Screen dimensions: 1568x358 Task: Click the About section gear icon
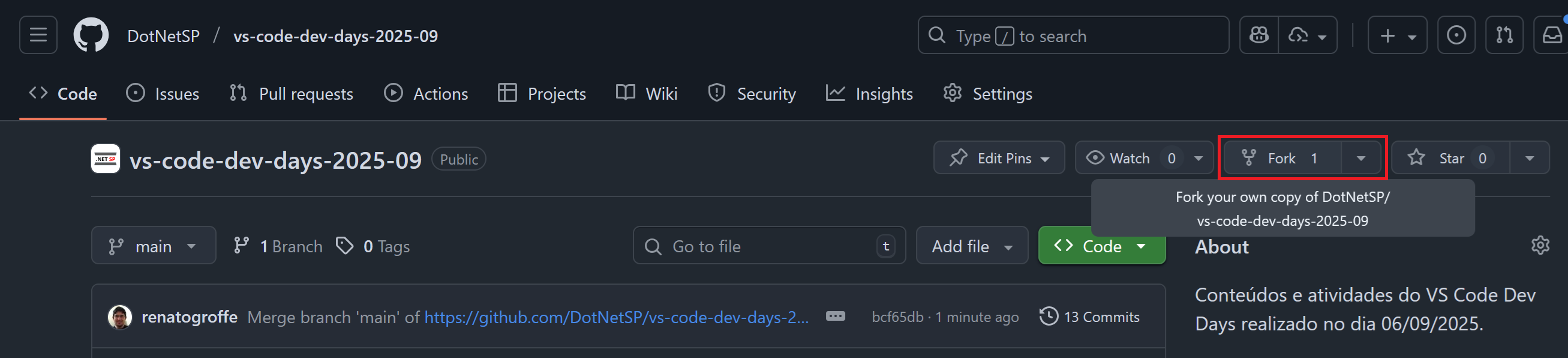coord(1540,245)
